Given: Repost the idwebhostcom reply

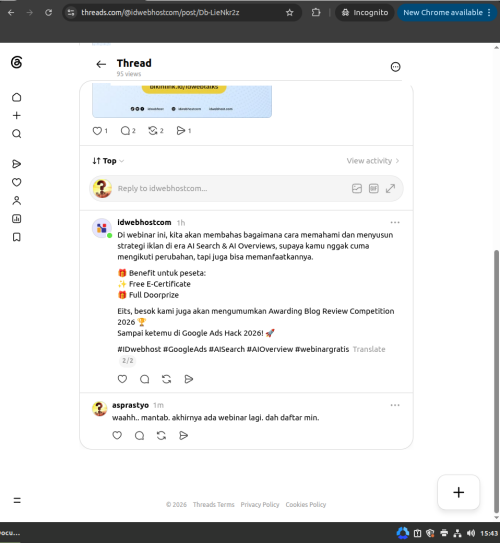Looking at the screenshot, I should pyautogui.click(x=167, y=379).
